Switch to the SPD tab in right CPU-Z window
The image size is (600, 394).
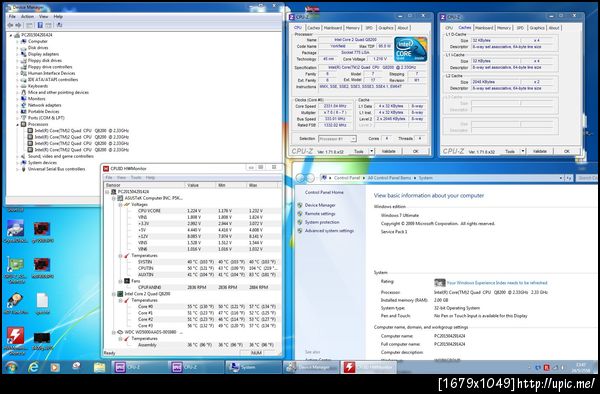(x=520, y=28)
